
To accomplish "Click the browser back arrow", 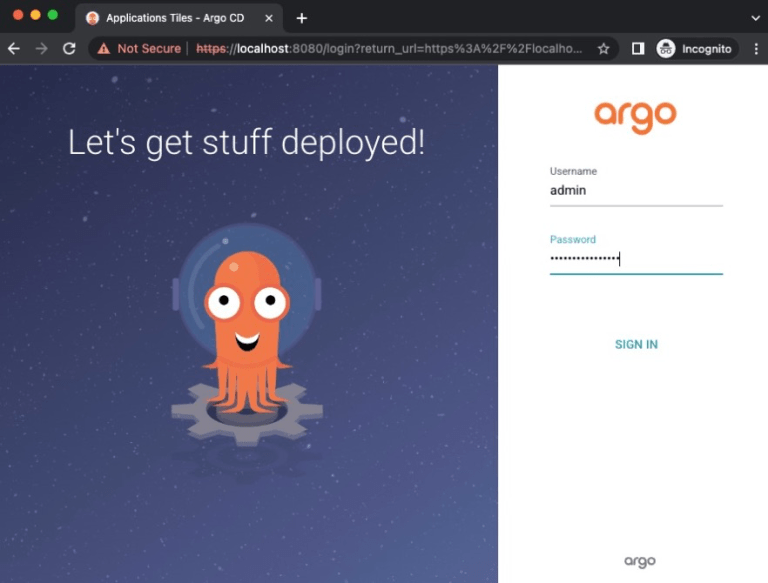I will [x=14, y=48].
